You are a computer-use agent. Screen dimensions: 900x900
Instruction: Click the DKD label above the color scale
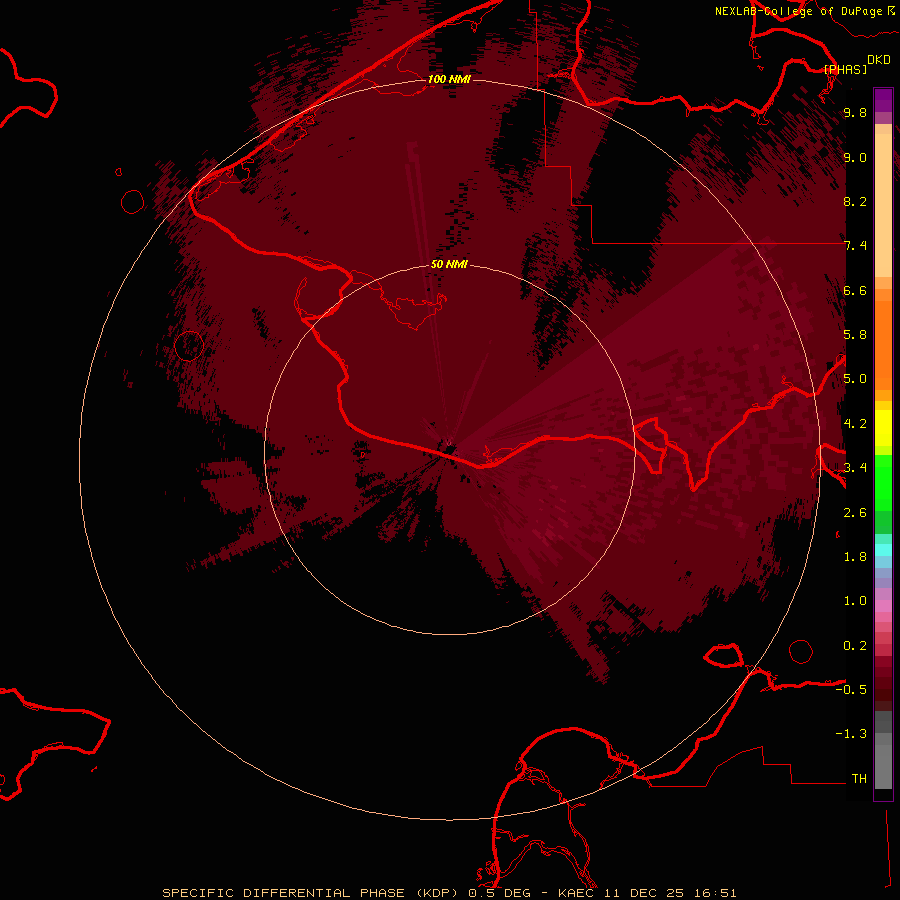click(x=878, y=60)
